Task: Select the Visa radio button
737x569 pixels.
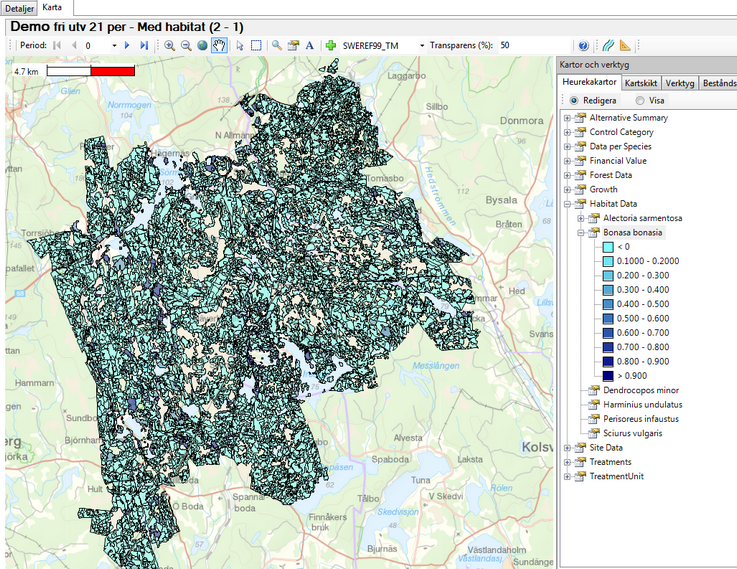Action: (x=640, y=101)
